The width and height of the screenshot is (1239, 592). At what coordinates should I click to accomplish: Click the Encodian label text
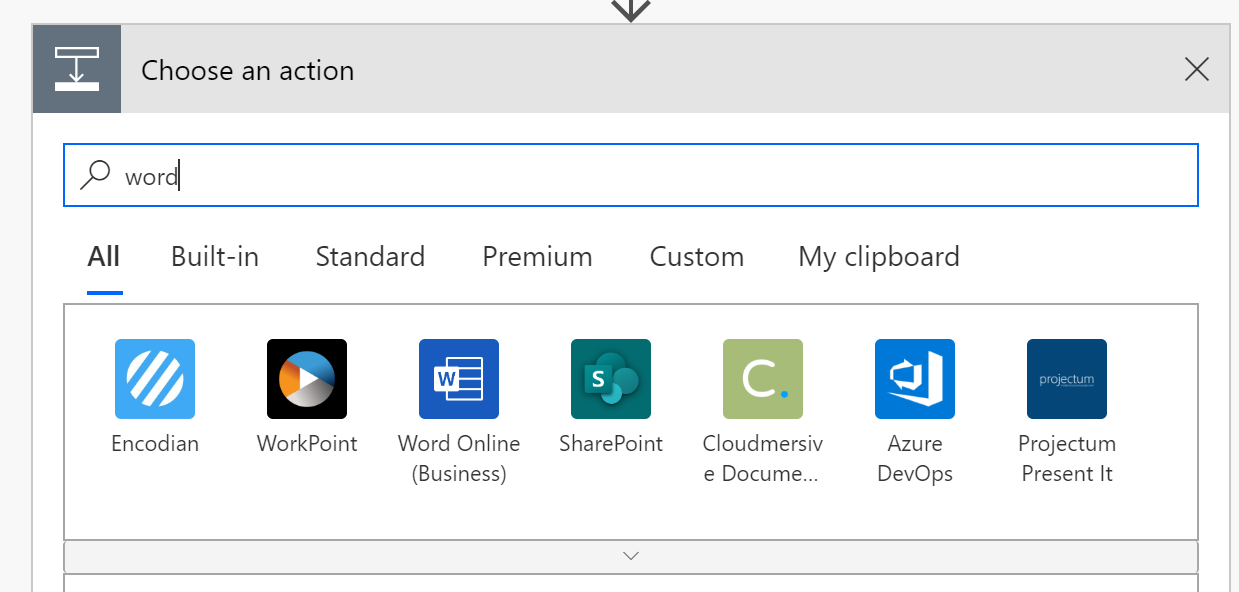pos(155,444)
